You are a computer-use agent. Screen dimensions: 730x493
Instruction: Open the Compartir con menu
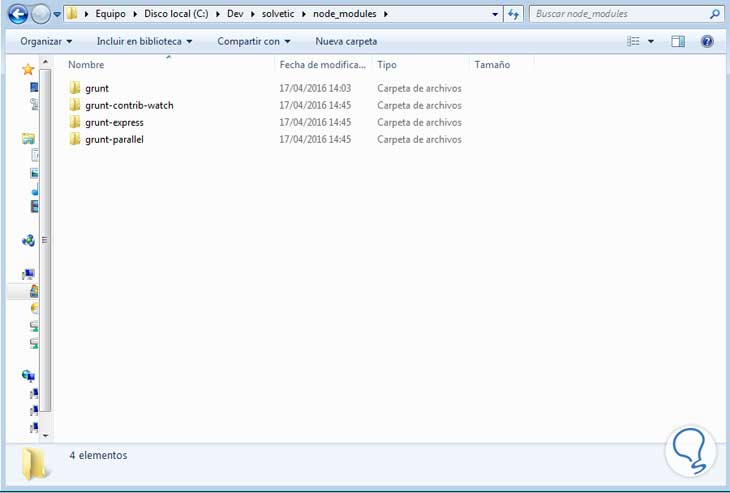(x=254, y=41)
